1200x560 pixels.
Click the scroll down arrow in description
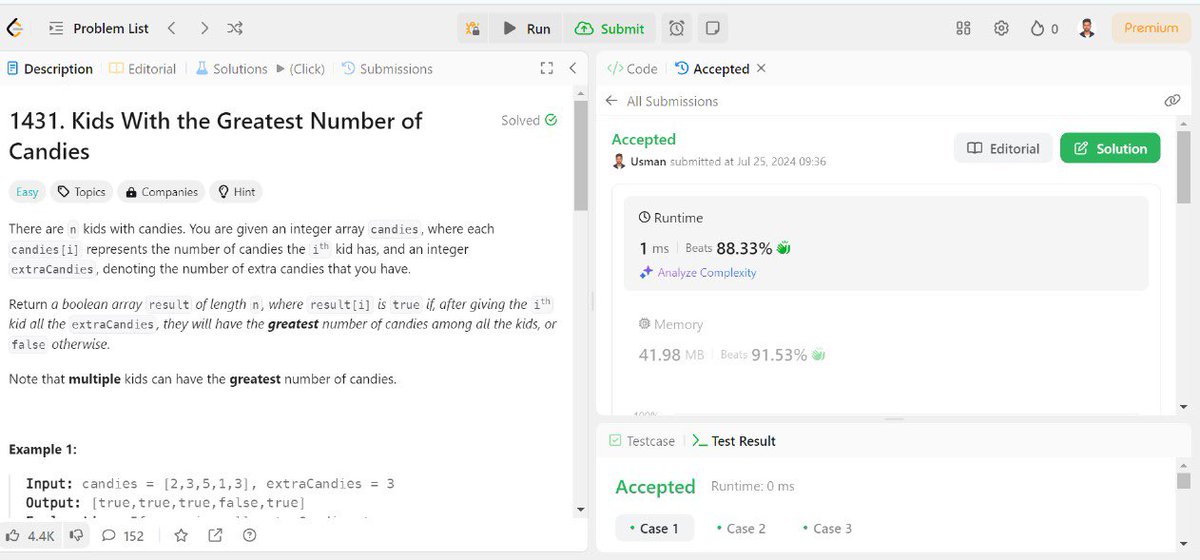click(x=581, y=510)
